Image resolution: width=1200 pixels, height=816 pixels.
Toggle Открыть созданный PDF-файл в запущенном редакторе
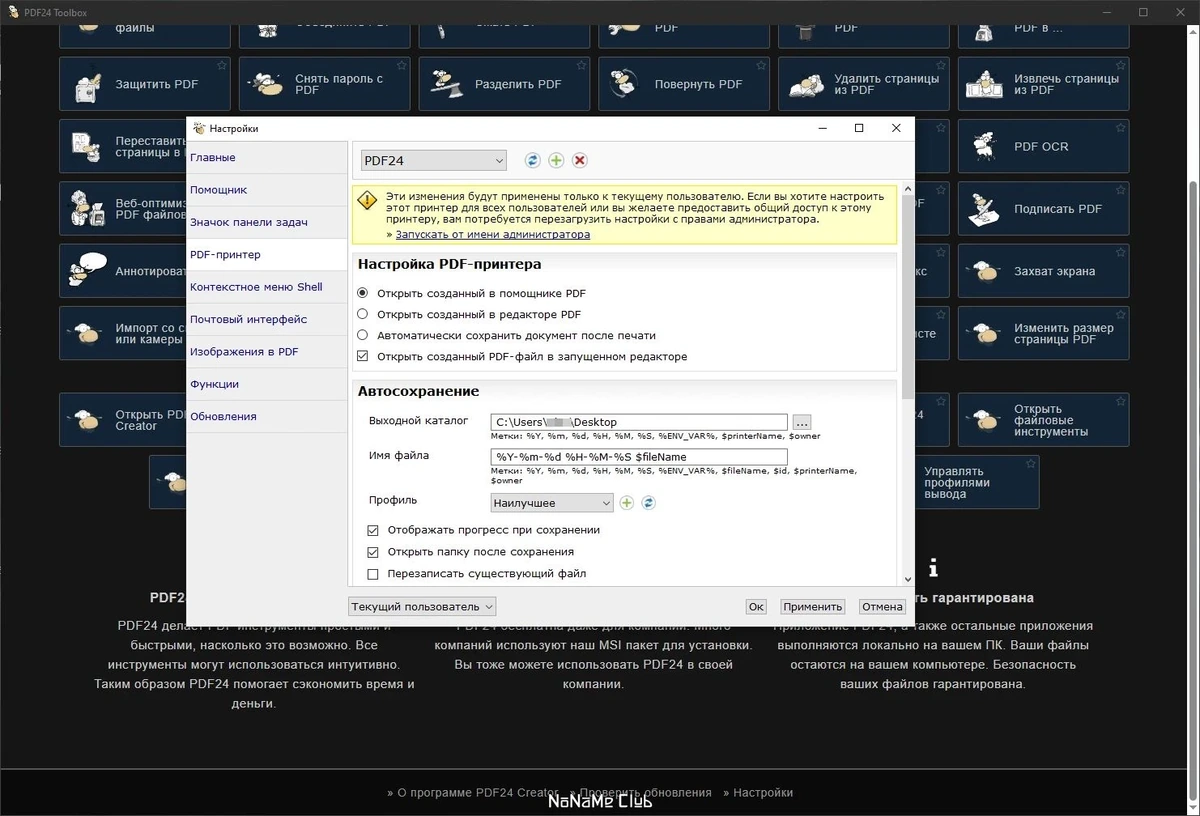[363, 356]
